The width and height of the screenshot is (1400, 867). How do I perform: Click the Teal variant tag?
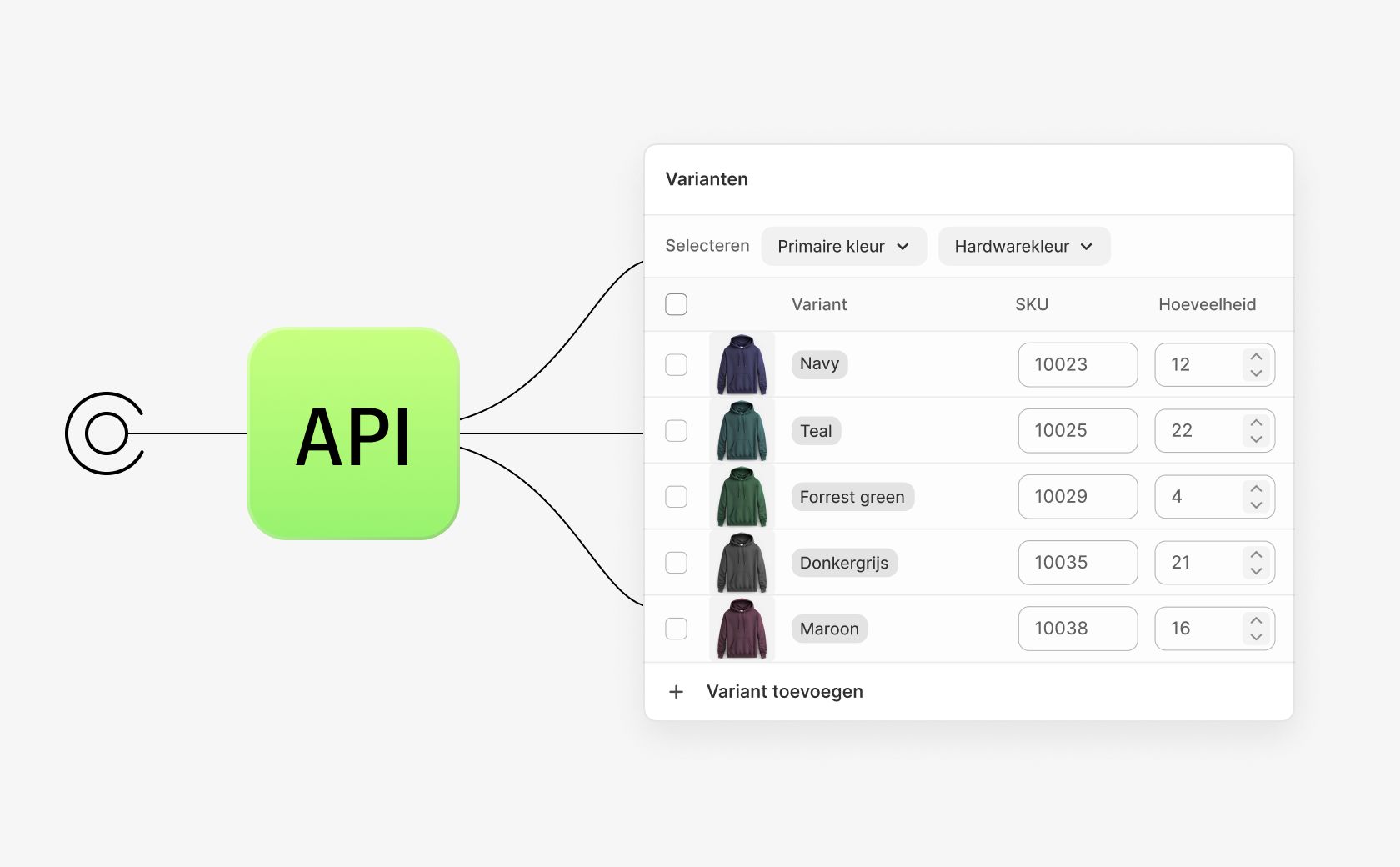pos(816,431)
